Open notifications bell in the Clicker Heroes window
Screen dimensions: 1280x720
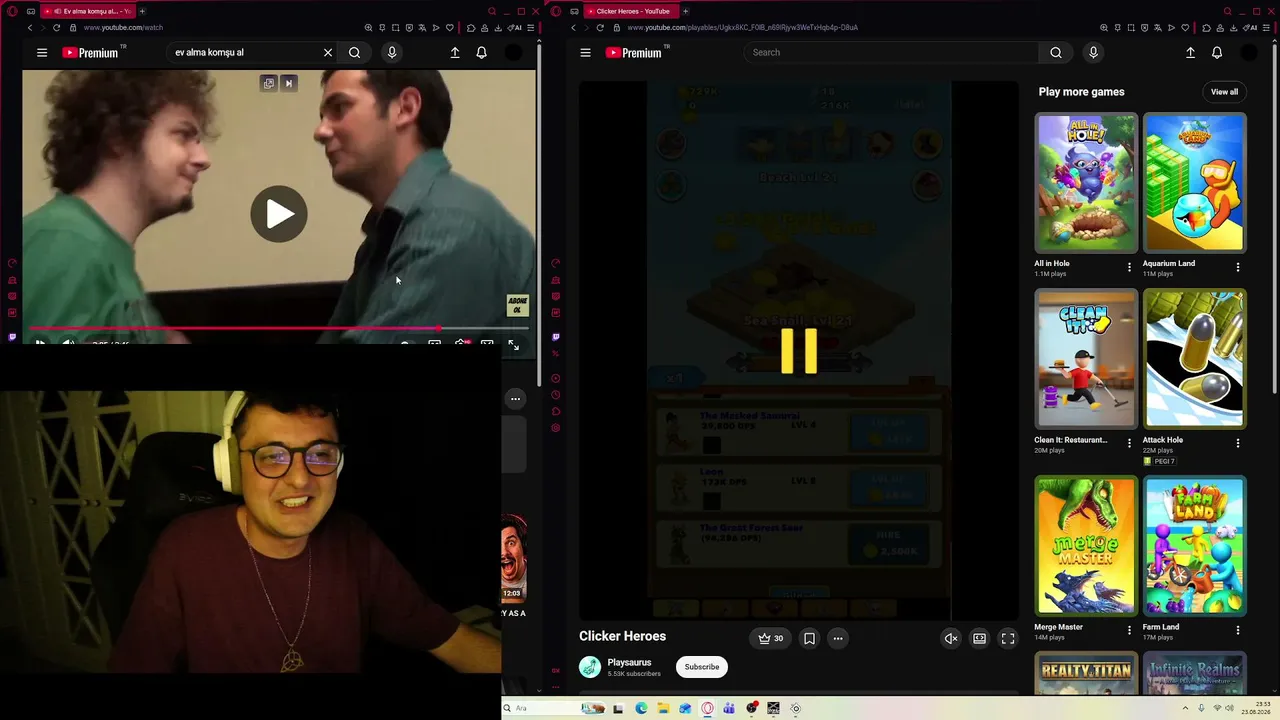1217,53
